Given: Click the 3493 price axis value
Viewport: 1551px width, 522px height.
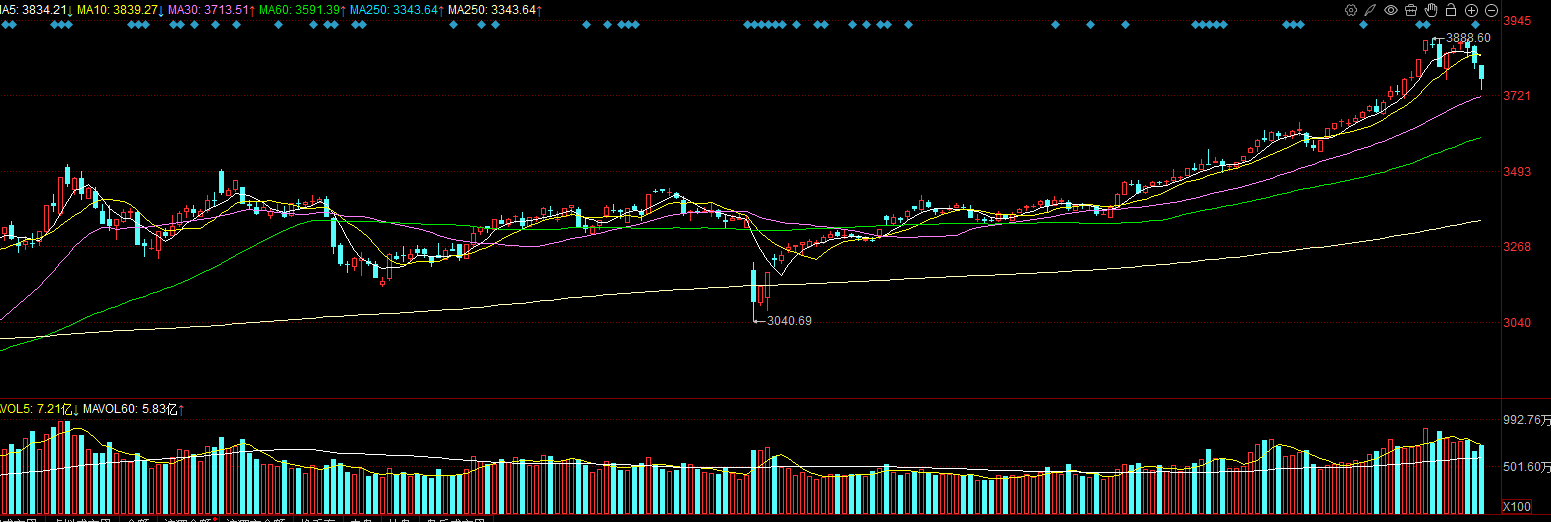Looking at the screenshot, I should (1518, 172).
